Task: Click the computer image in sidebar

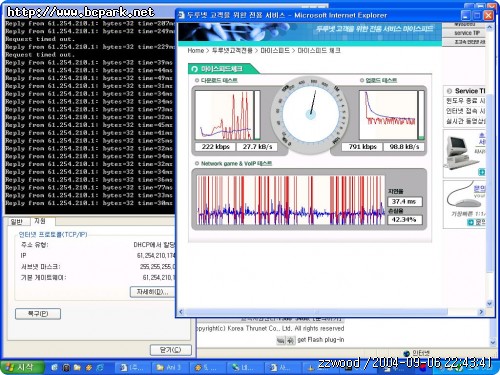Action: (x=461, y=153)
